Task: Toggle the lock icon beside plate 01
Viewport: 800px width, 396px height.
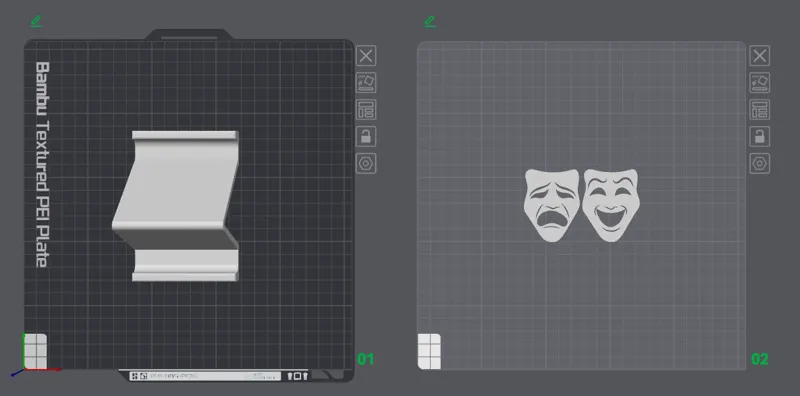Action: click(366, 137)
